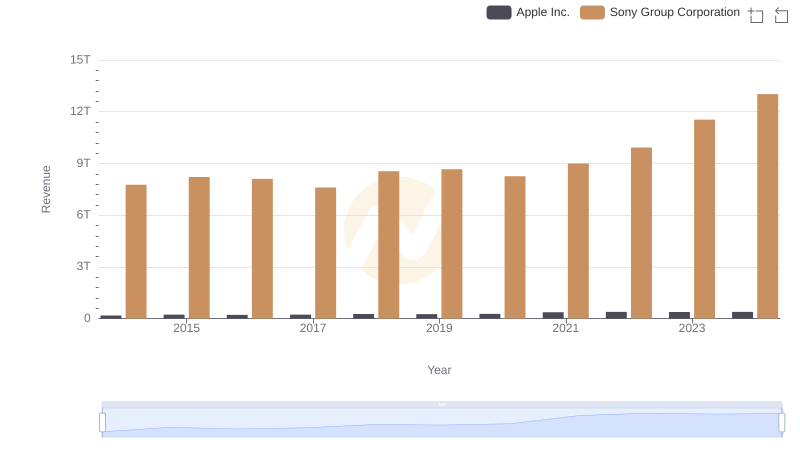Click the Sony orange legend swatch
The image size is (800, 461).
[592, 12]
